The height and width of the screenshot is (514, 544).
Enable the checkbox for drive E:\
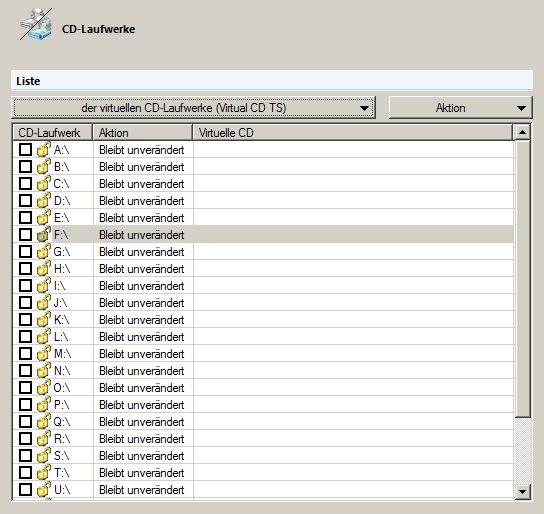point(25,217)
